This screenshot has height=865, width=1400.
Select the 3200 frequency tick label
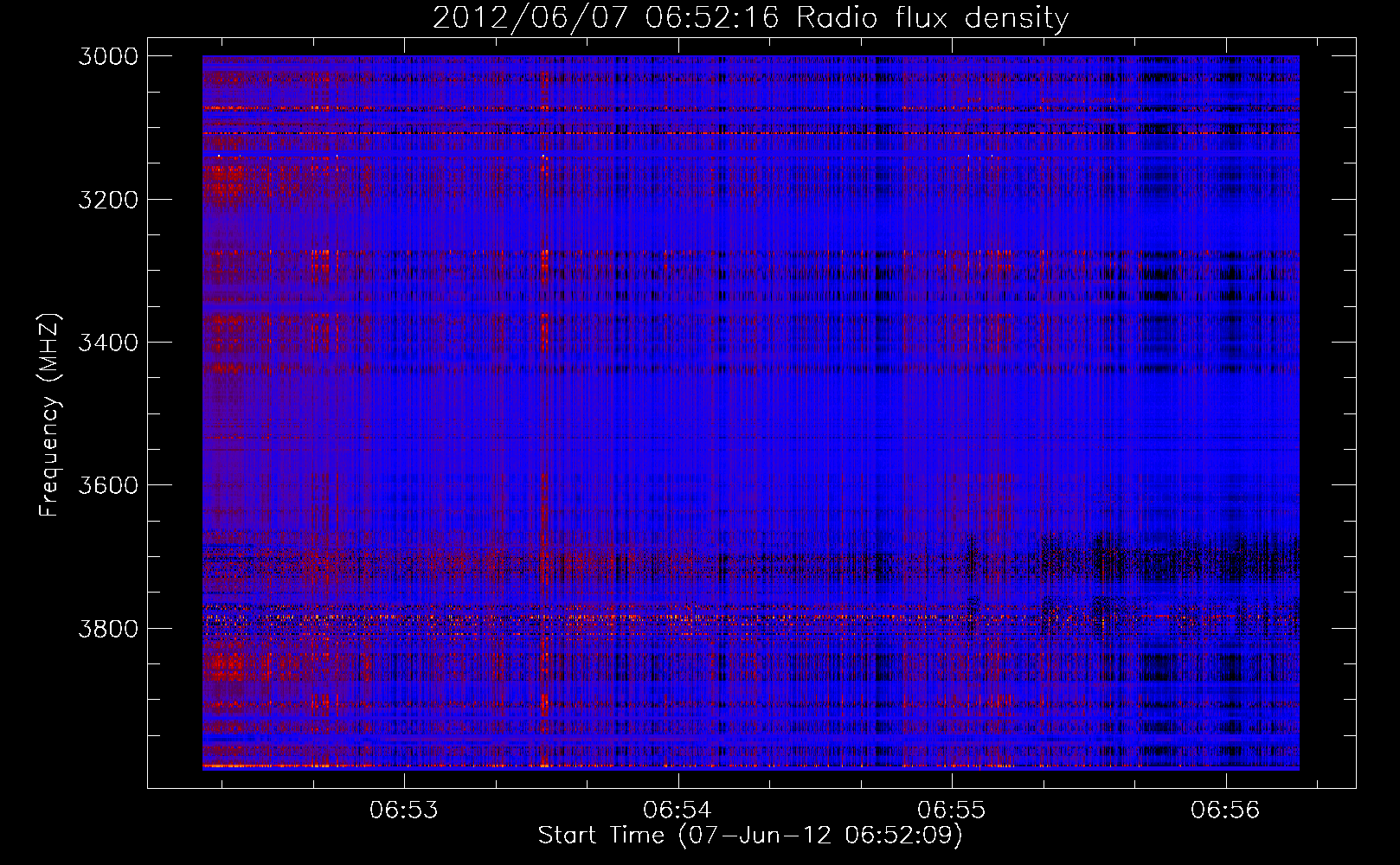coord(108,200)
